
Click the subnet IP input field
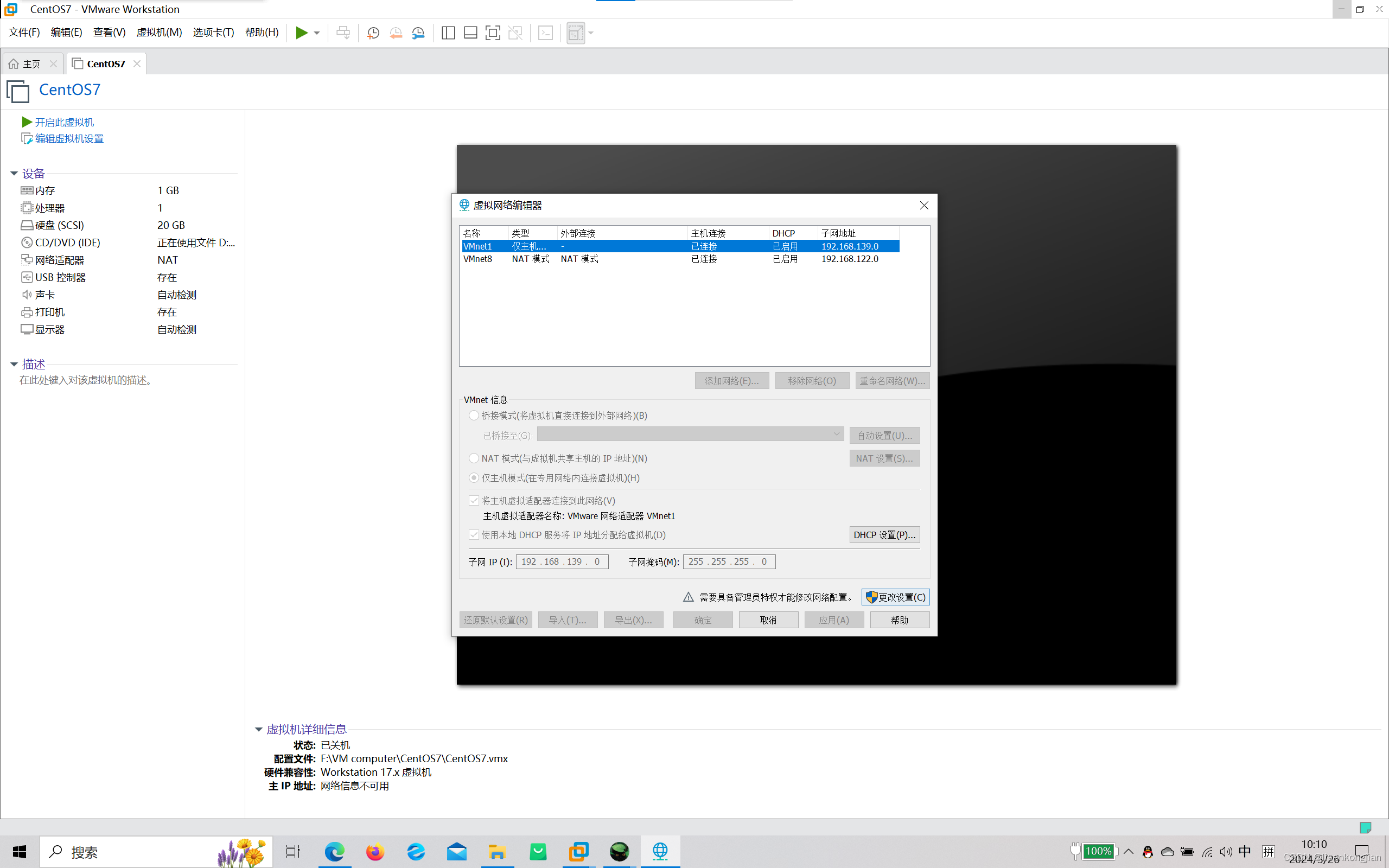click(x=562, y=561)
